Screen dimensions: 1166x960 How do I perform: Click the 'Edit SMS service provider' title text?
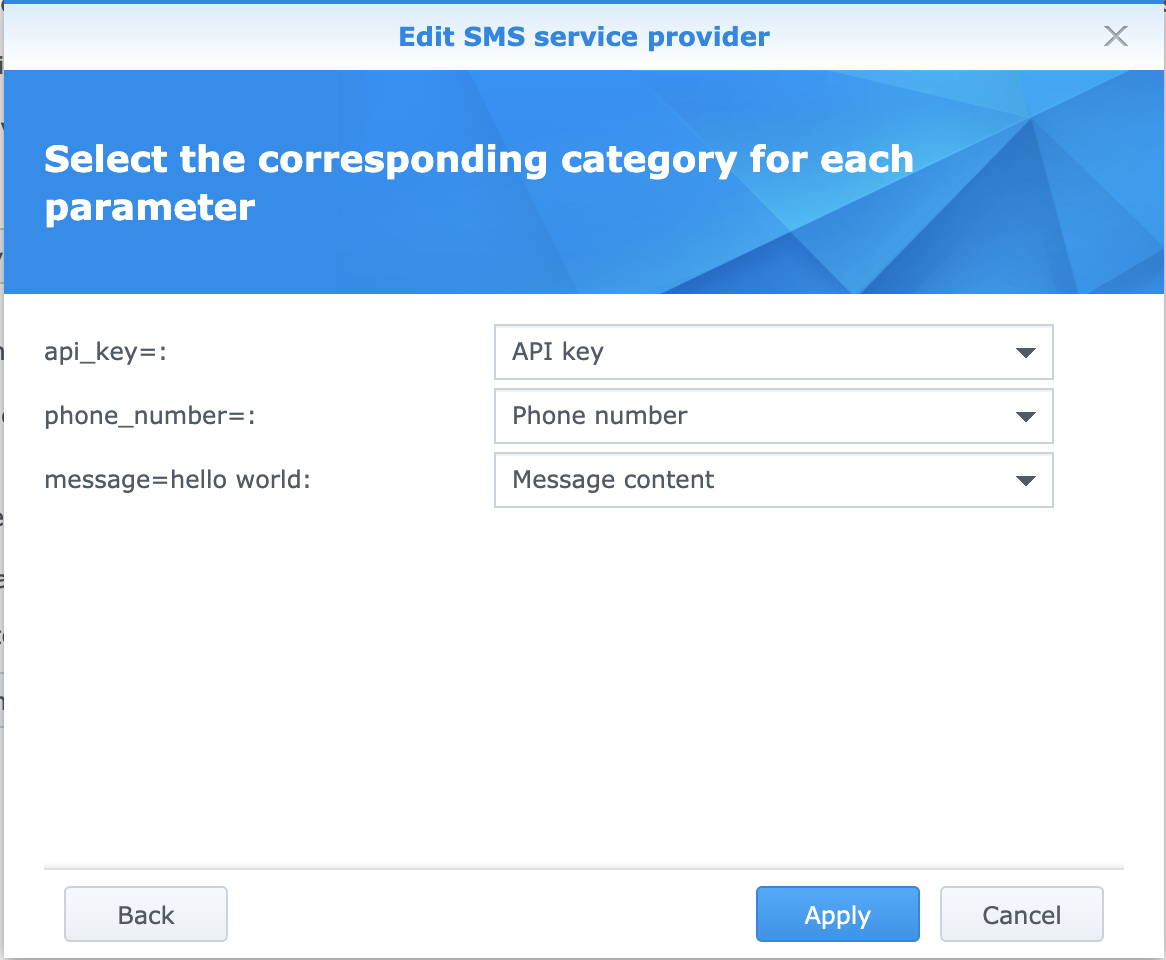coord(584,37)
